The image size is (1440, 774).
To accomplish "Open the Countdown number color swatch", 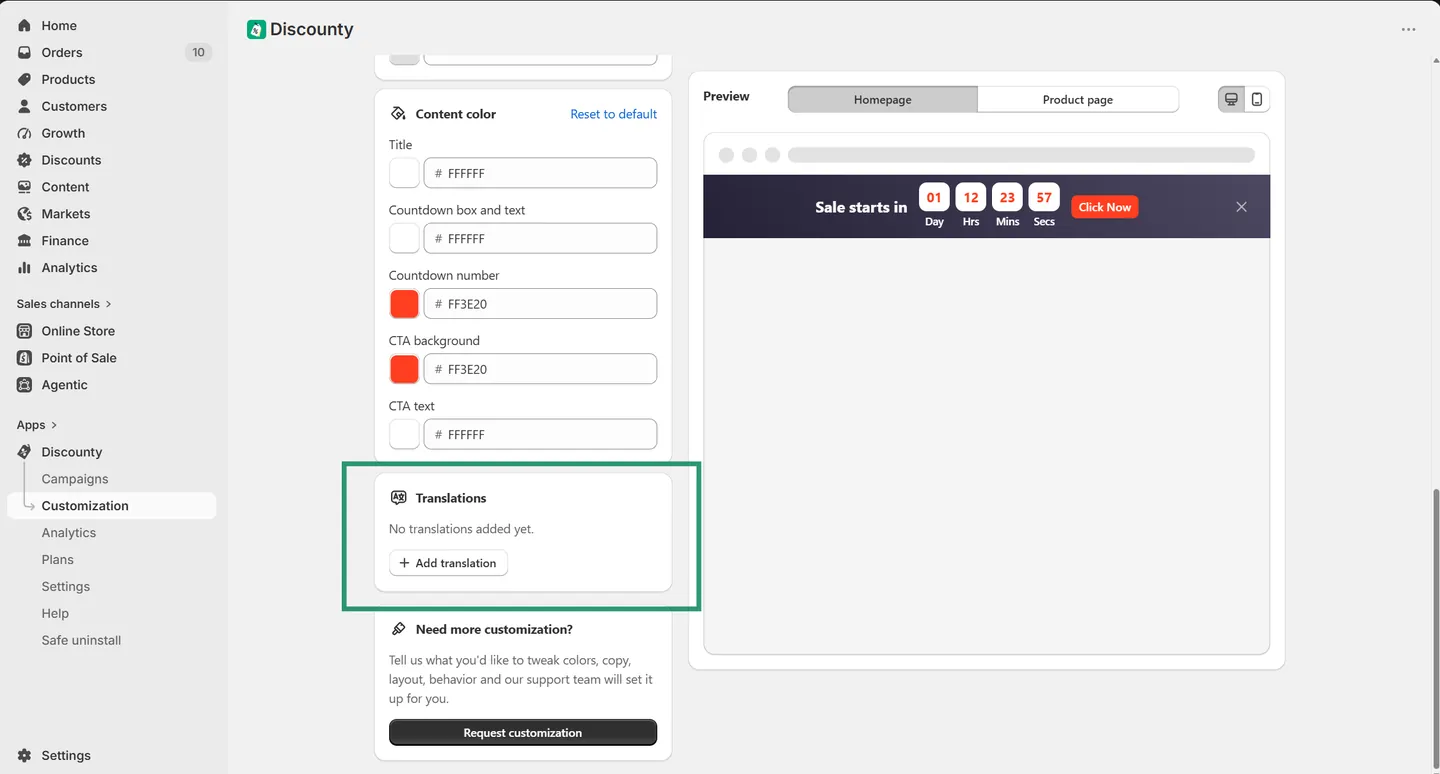I will pyautogui.click(x=404, y=304).
